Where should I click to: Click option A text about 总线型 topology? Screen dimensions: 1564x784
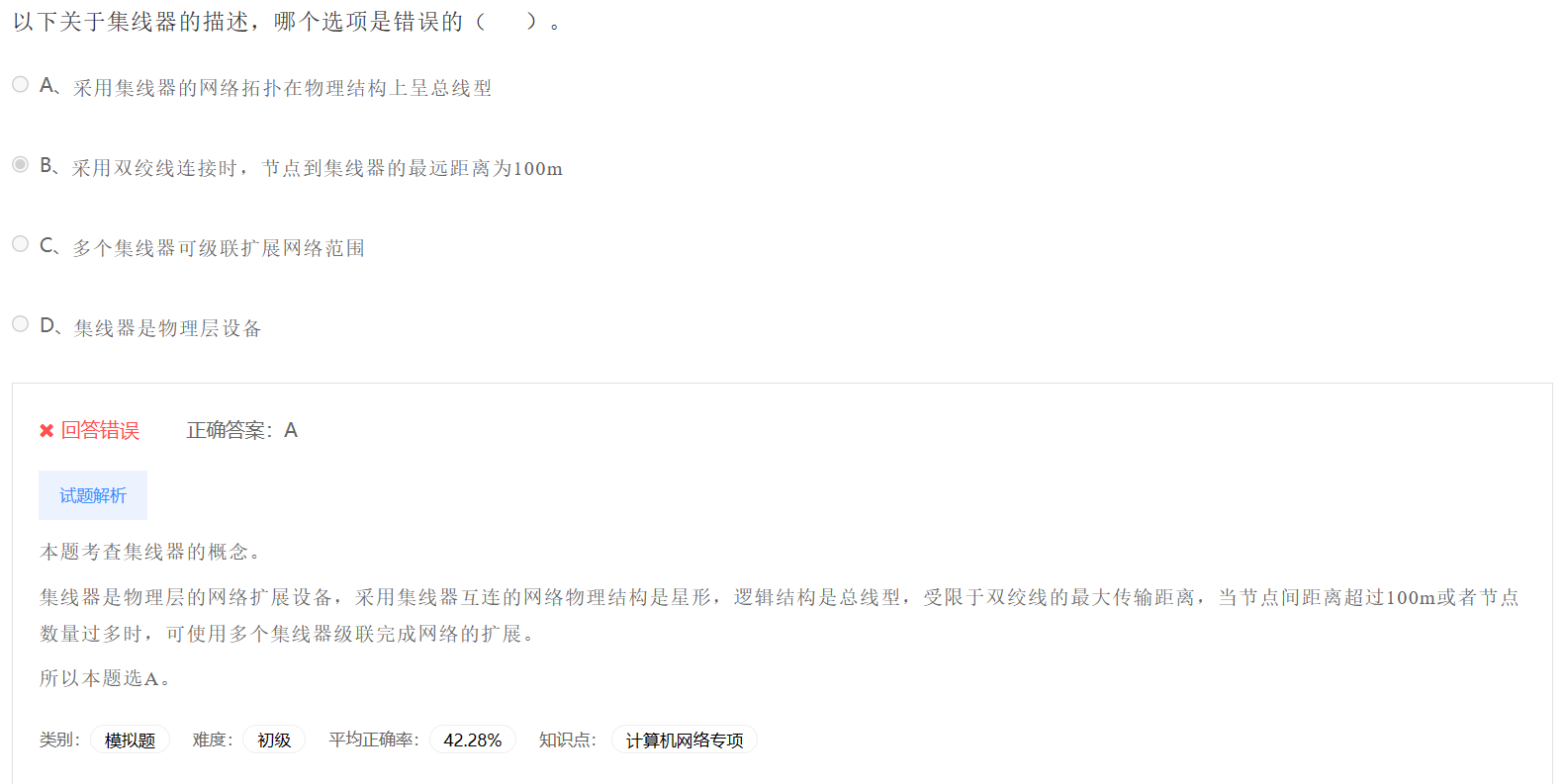coord(282,88)
